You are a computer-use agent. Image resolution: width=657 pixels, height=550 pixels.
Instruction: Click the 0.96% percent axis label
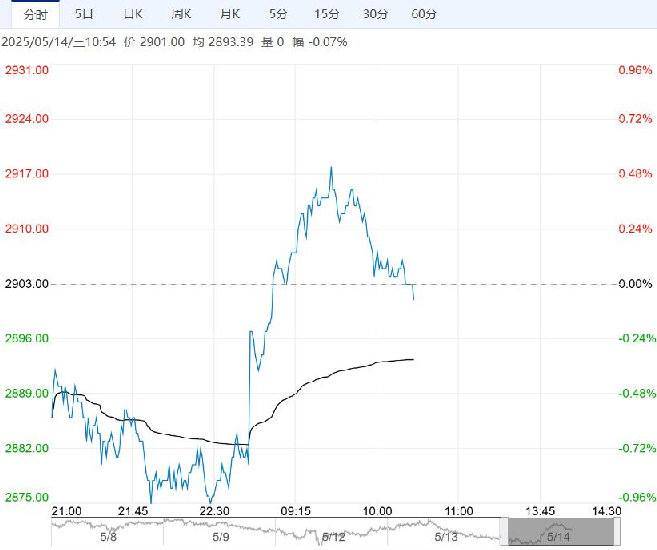tap(635, 70)
